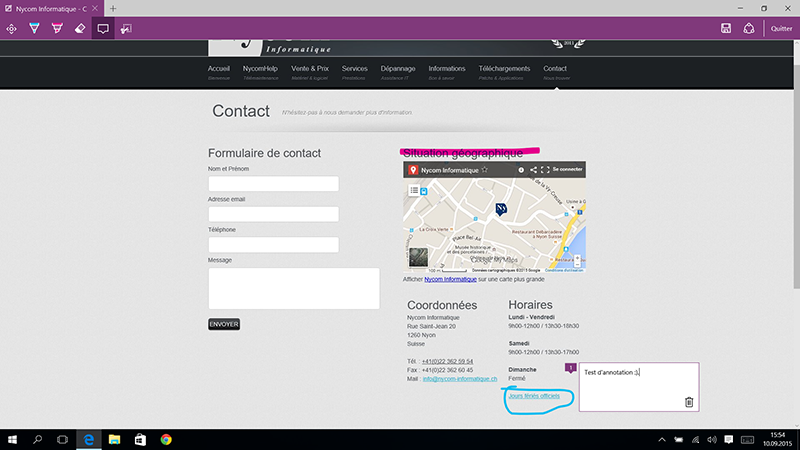The width and height of the screenshot is (800, 450).
Task: Open a new browser tab
Action: coord(113,9)
